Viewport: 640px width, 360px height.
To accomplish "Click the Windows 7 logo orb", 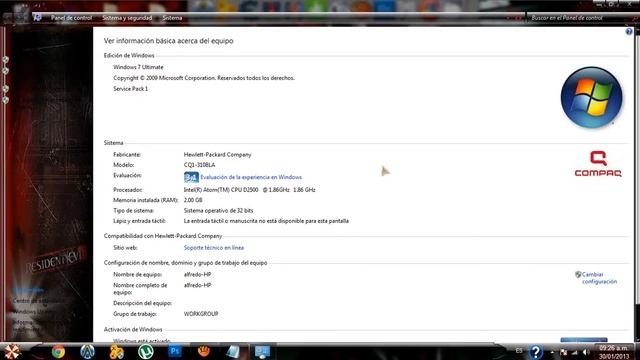I will click(591, 98).
